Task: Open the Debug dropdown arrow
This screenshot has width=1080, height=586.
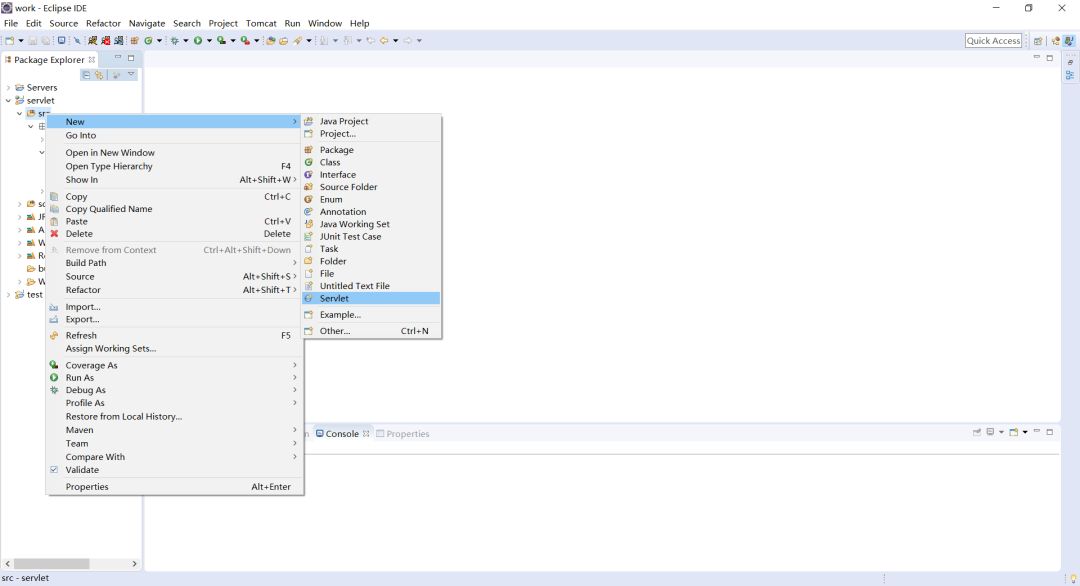Action: [x=186, y=41]
